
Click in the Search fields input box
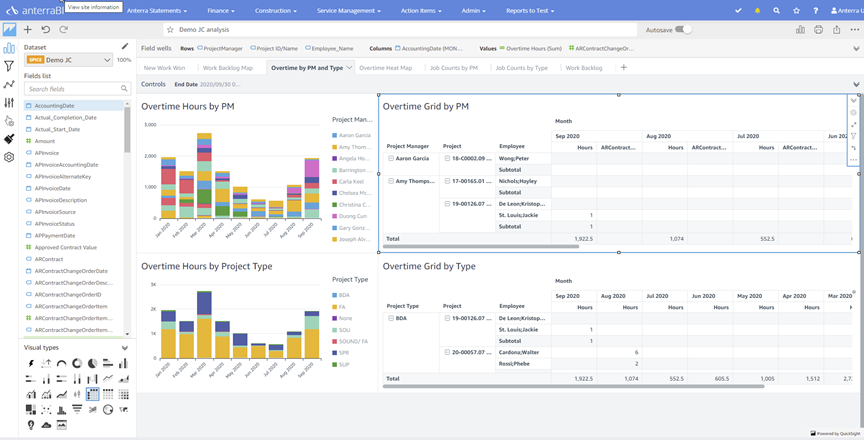pyautogui.click(x=77, y=89)
